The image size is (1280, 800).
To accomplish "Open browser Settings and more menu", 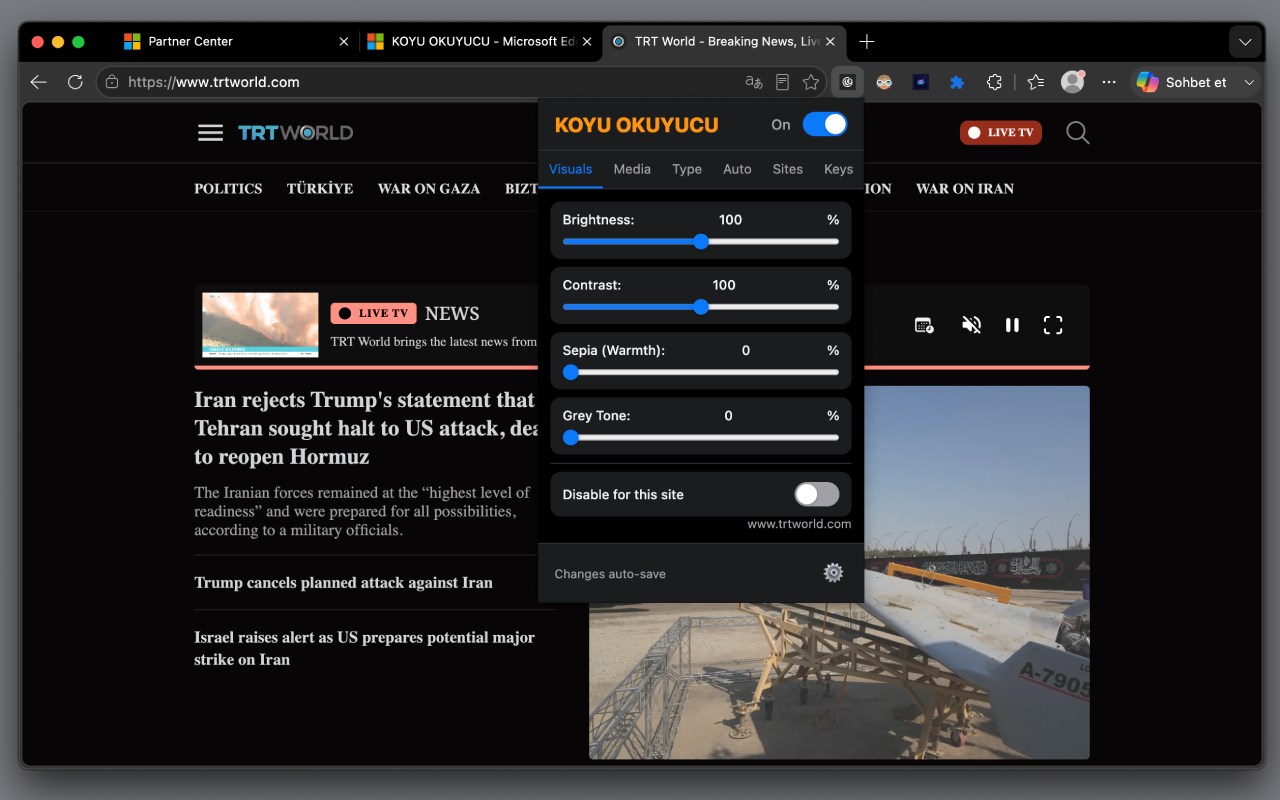I will tap(1109, 82).
